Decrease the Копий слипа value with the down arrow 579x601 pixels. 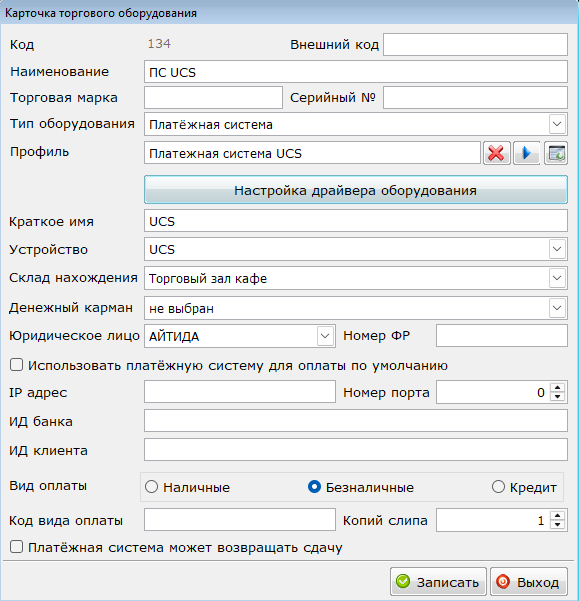pos(558,525)
